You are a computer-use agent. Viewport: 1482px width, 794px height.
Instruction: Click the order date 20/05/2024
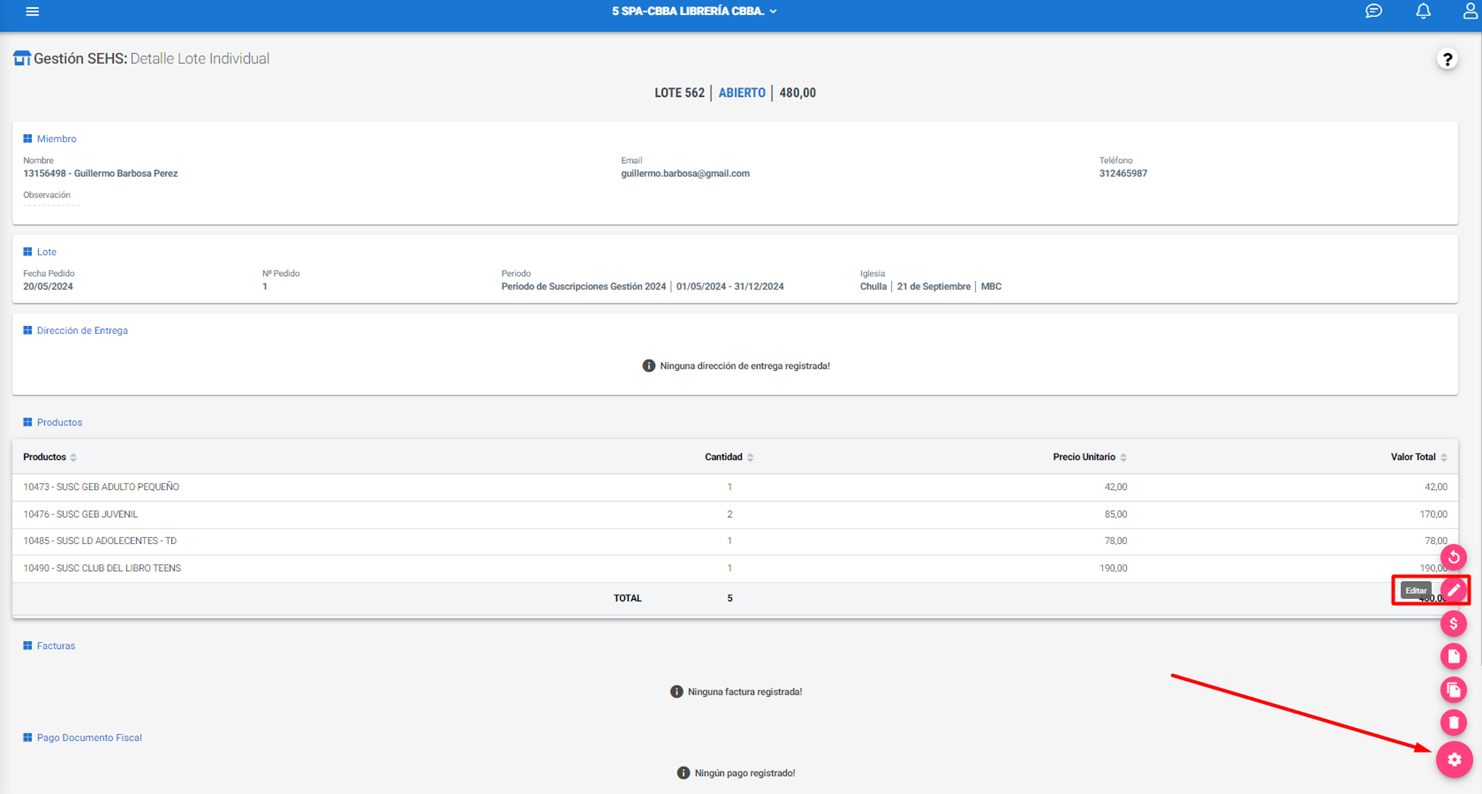tap(48, 287)
